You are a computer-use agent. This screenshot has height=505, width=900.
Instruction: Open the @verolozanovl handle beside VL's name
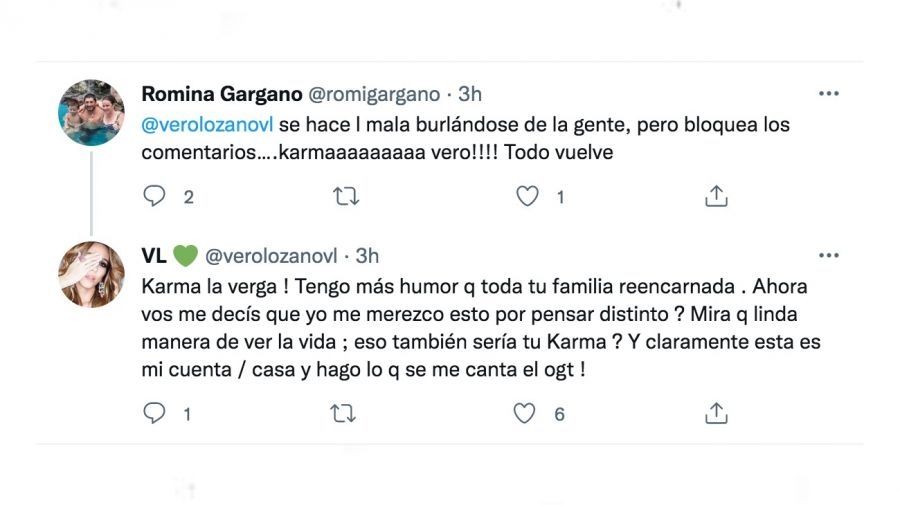pyautogui.click(x=271, y=256)
